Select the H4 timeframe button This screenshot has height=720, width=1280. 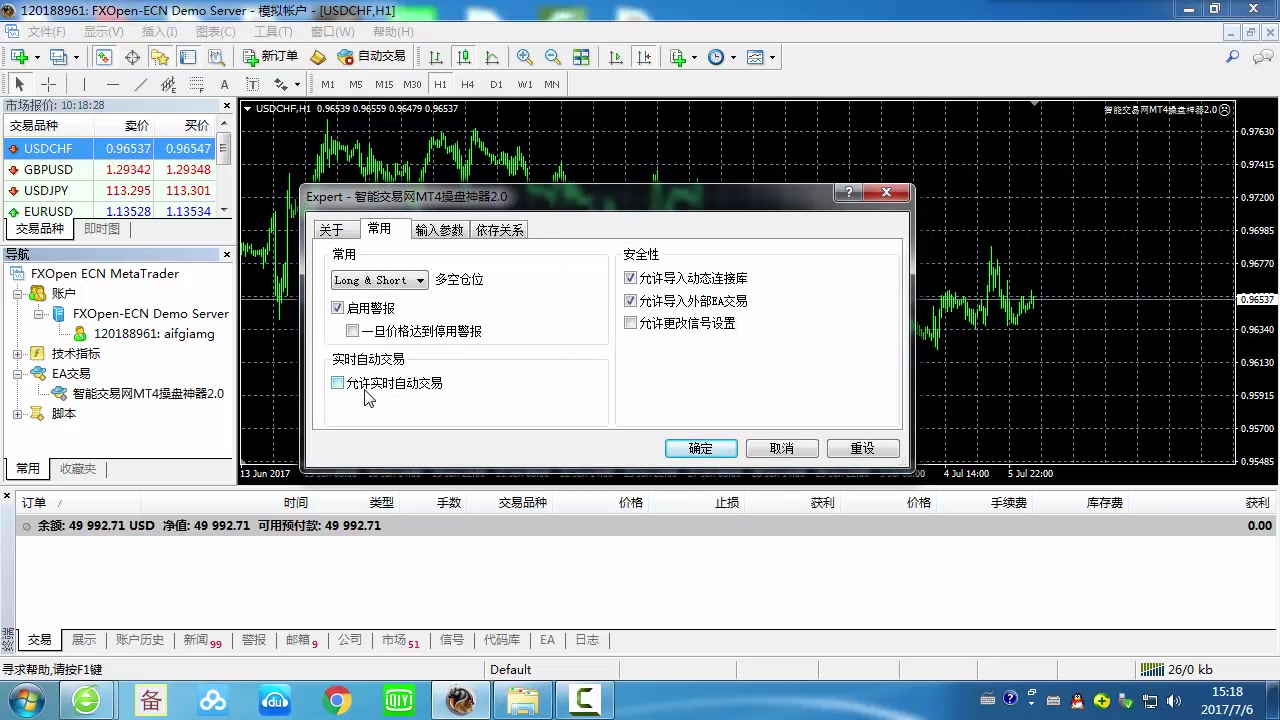click(x=468, y=85)
